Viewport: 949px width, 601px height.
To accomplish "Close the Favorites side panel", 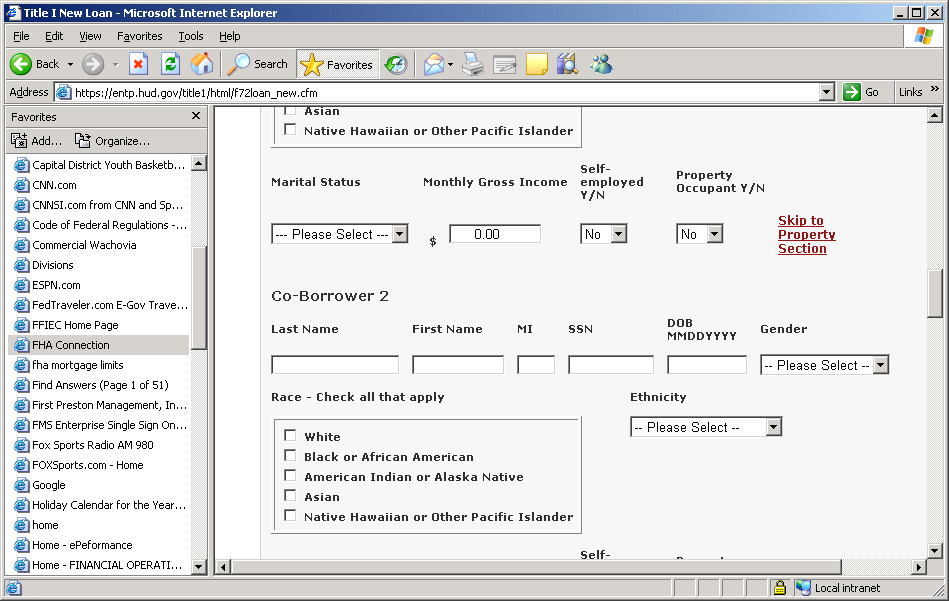I will click(196, 116).
